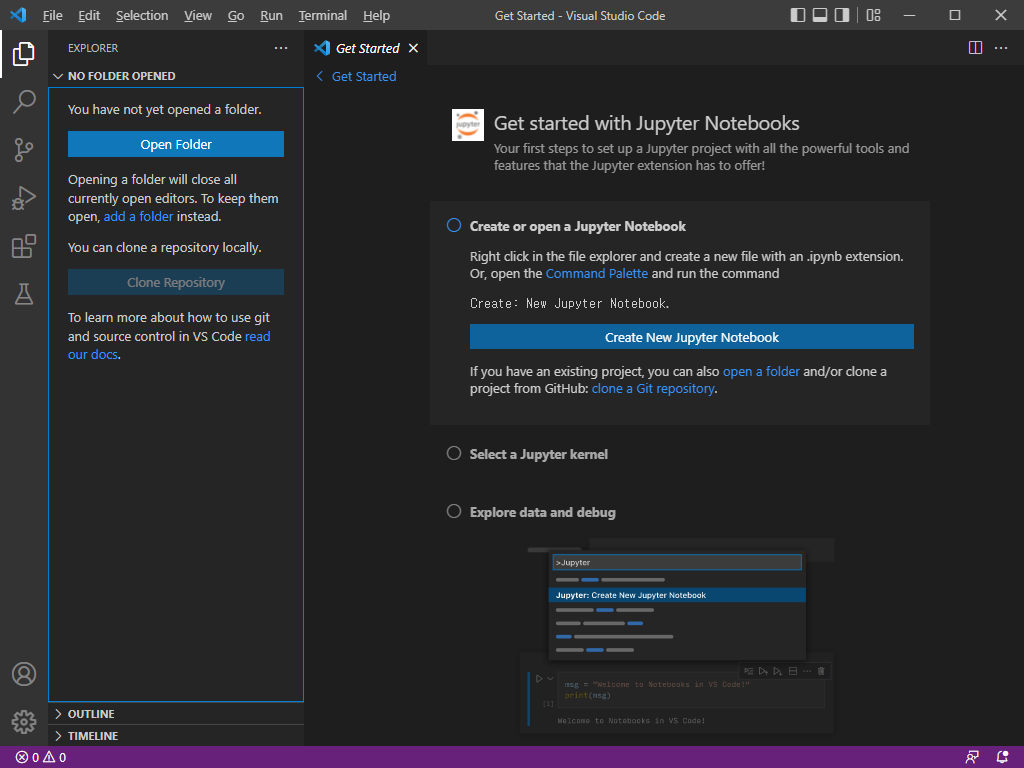Screen dimensions: 1024x768
Task: Open the Extensions view icon
Action: [24, 246]
